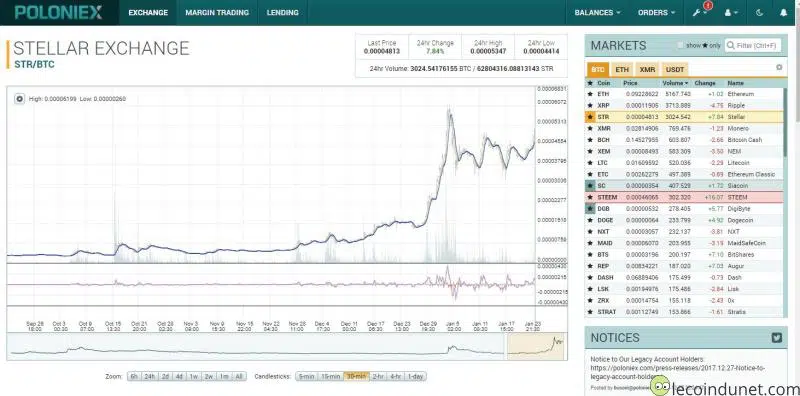Click chart settings gear icon
This screenshot has width=800, height=396.
19,99
